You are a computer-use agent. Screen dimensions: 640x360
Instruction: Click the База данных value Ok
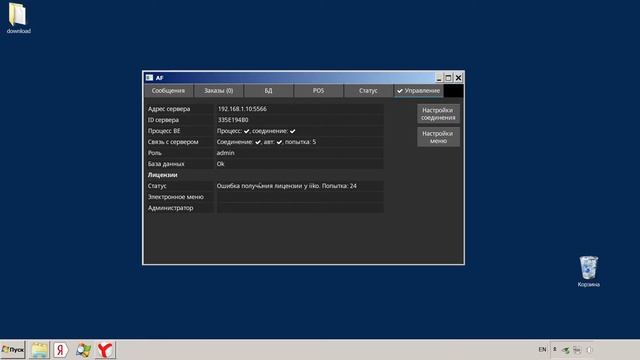(x=220, y=164)
